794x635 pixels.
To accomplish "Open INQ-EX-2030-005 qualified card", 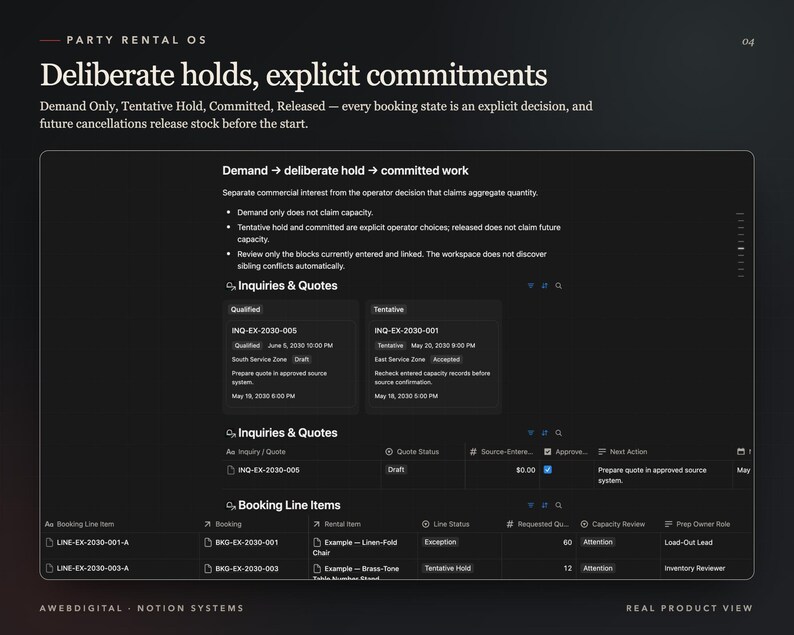I will pos(291,364).
